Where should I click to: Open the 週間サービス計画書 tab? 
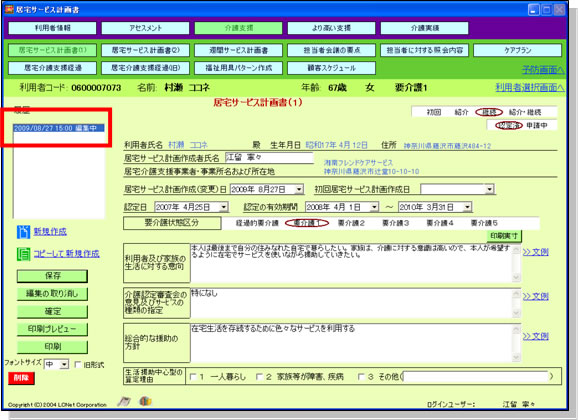238,50
